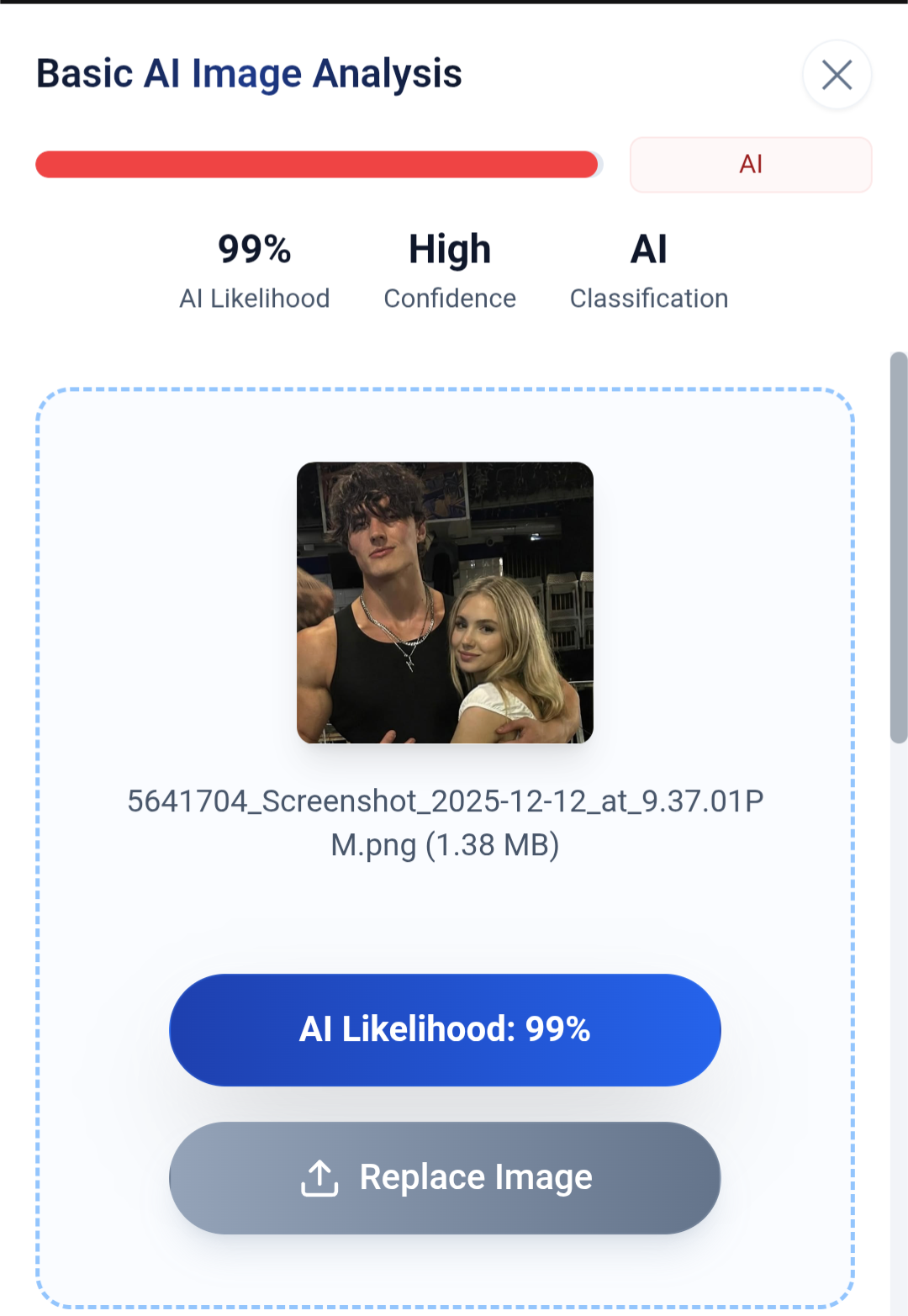Click the vertical scrollbar on the right
This screenshot has height=1316, width=908.
(x=898, y=547)
